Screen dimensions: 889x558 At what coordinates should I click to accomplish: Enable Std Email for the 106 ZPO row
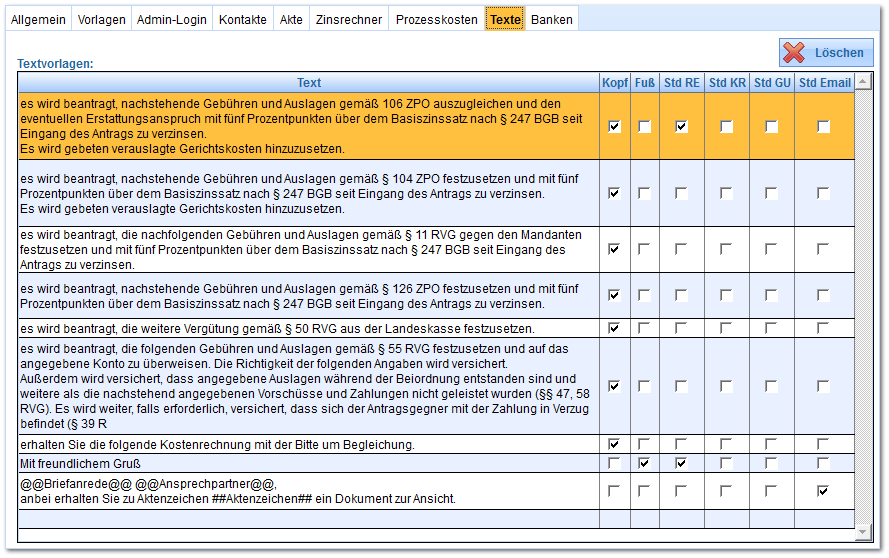coord(823,126)
